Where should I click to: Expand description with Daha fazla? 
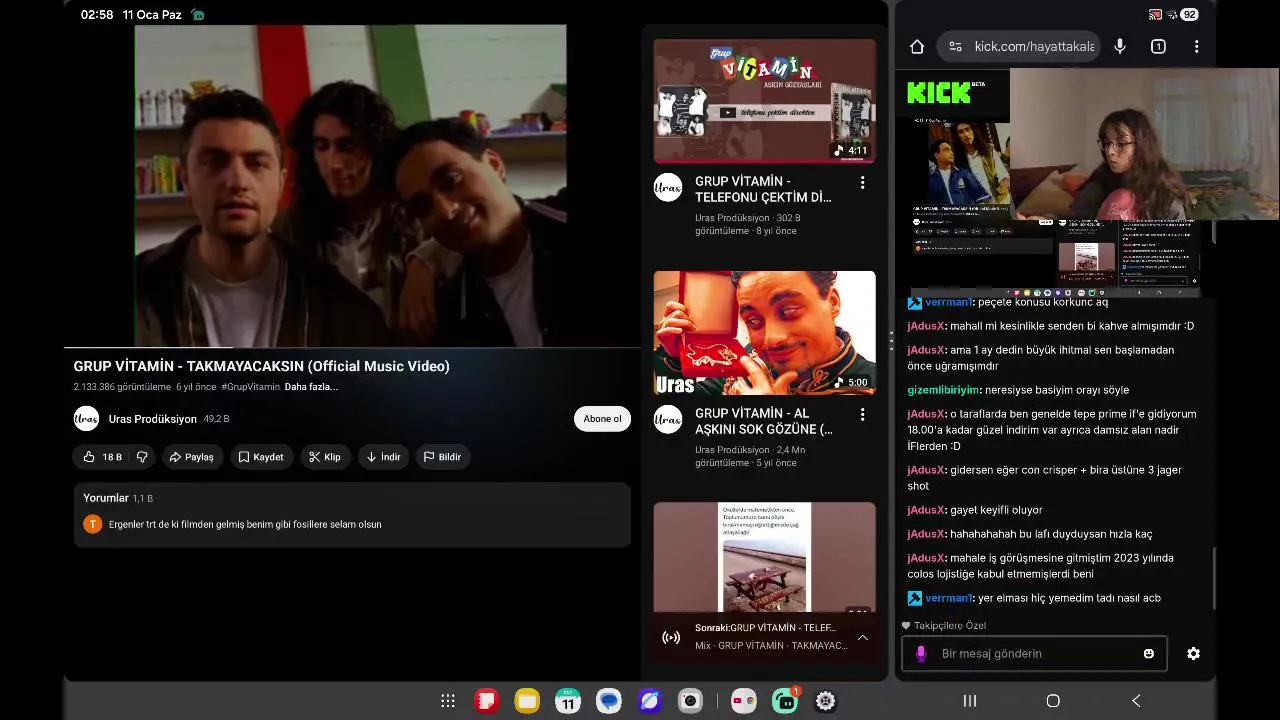click(x=311, y=387)
